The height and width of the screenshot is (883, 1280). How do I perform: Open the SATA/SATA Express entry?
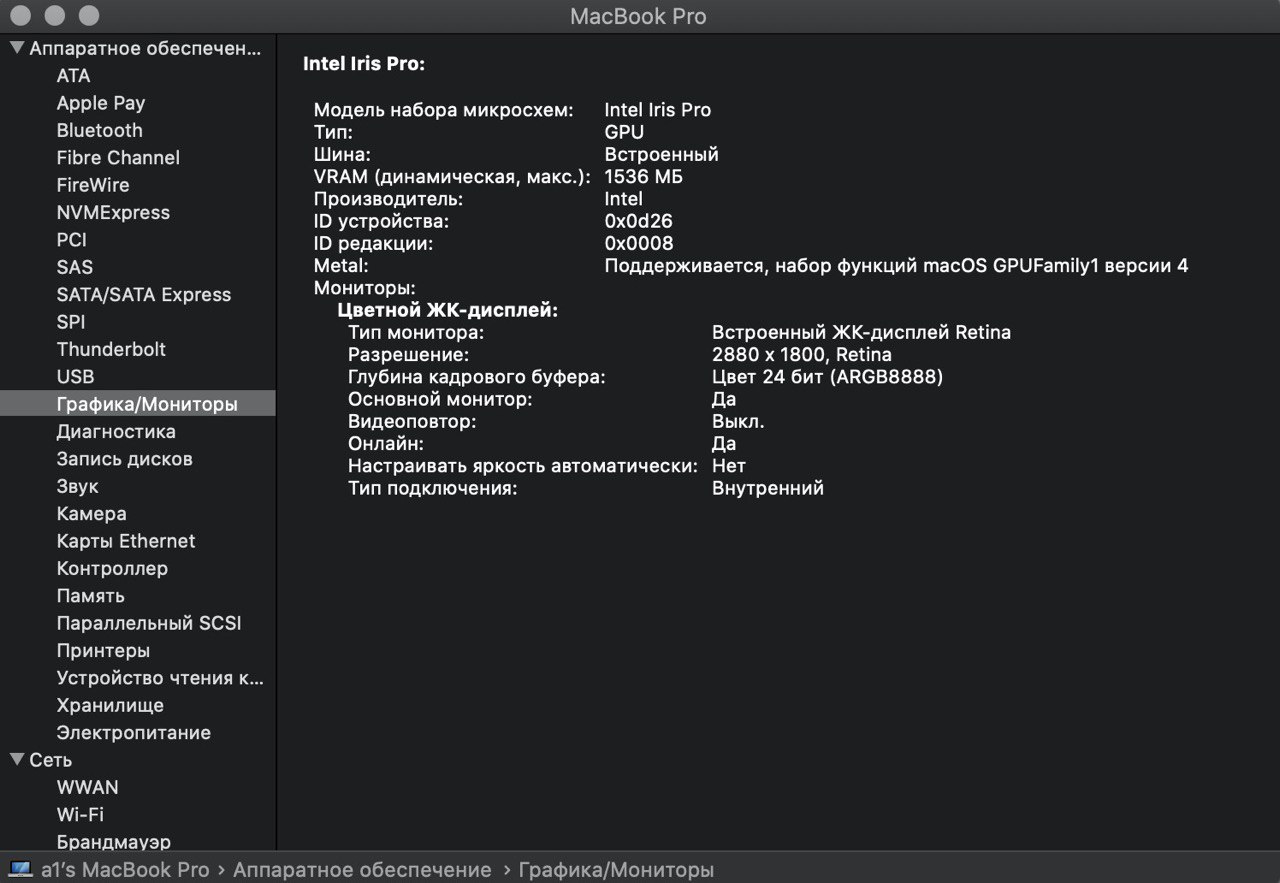[x=144, y=294]
